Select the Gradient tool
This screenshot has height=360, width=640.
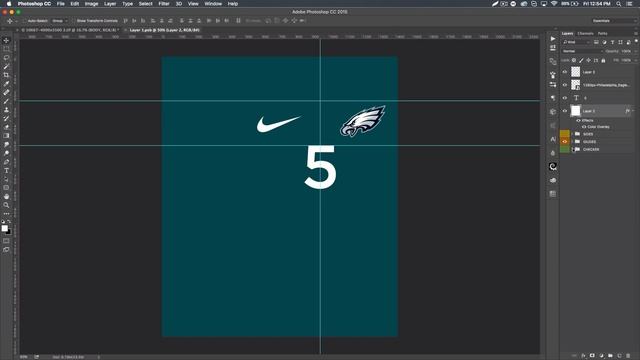pyautogui.click(x=6, y=136)
